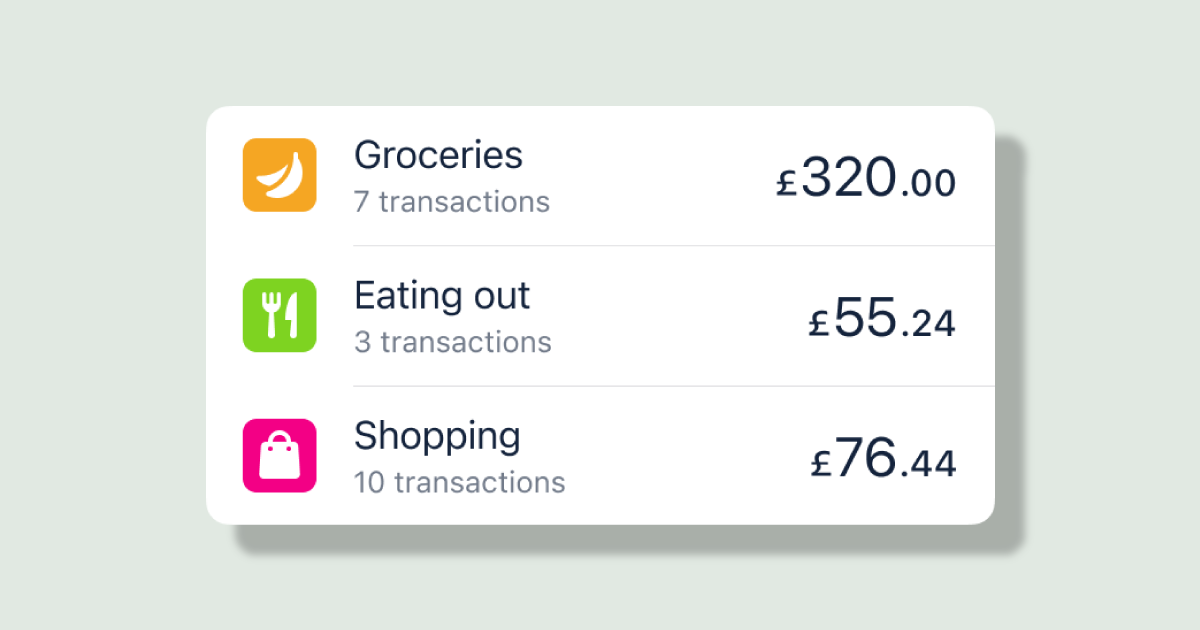Viewport: 1200px width, 630px height.
Task: Select the green fork and knife icon
Action: click(279, 315)
